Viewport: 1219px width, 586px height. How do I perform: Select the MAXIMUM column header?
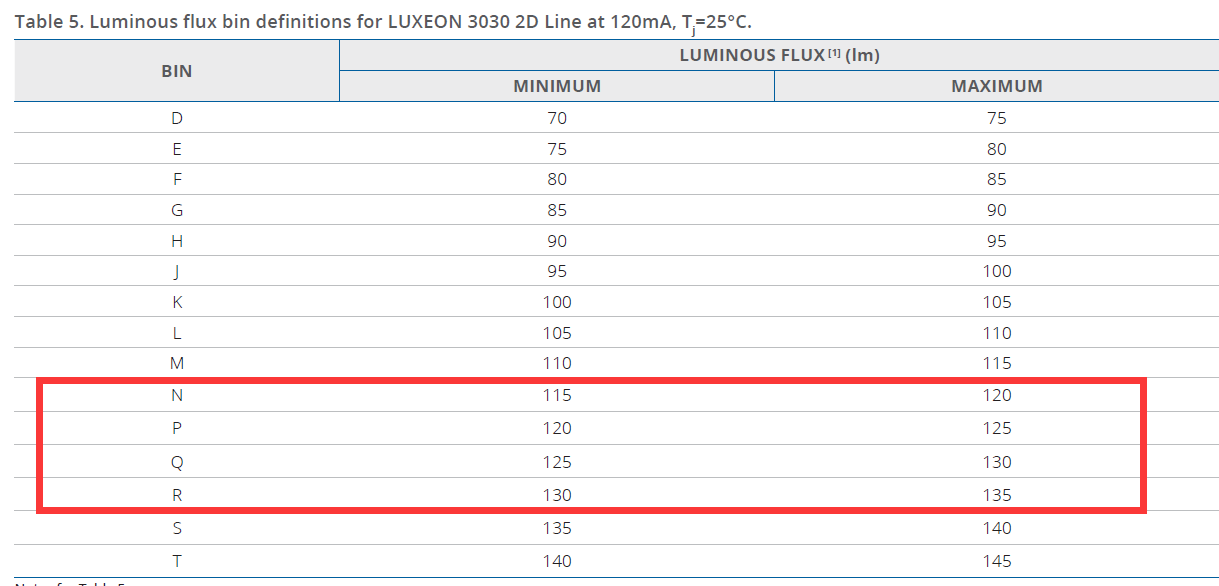[x=997, y=86]
